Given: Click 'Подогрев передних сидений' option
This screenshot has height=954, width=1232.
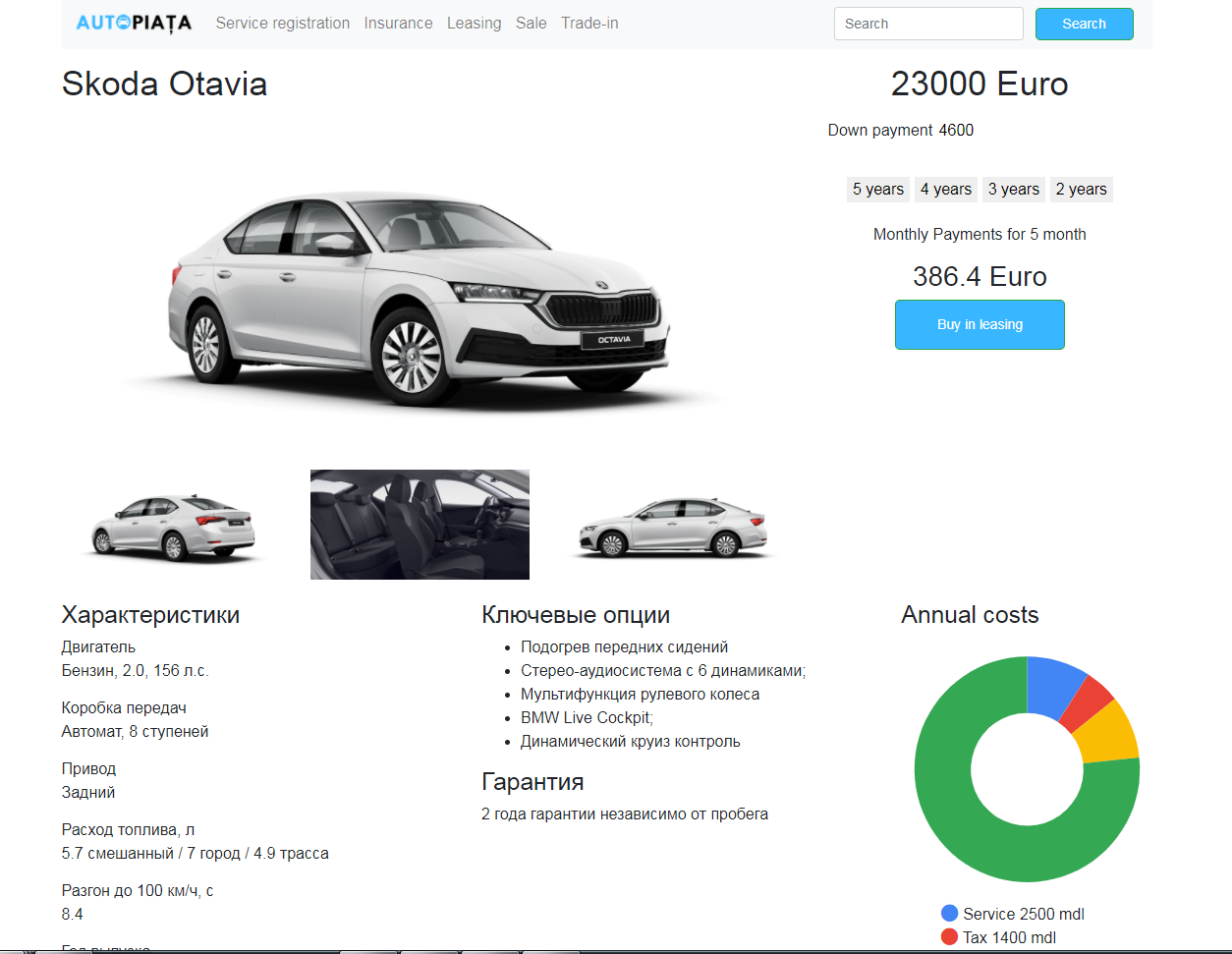Looking at the screenshot, I should click(625, 646).
